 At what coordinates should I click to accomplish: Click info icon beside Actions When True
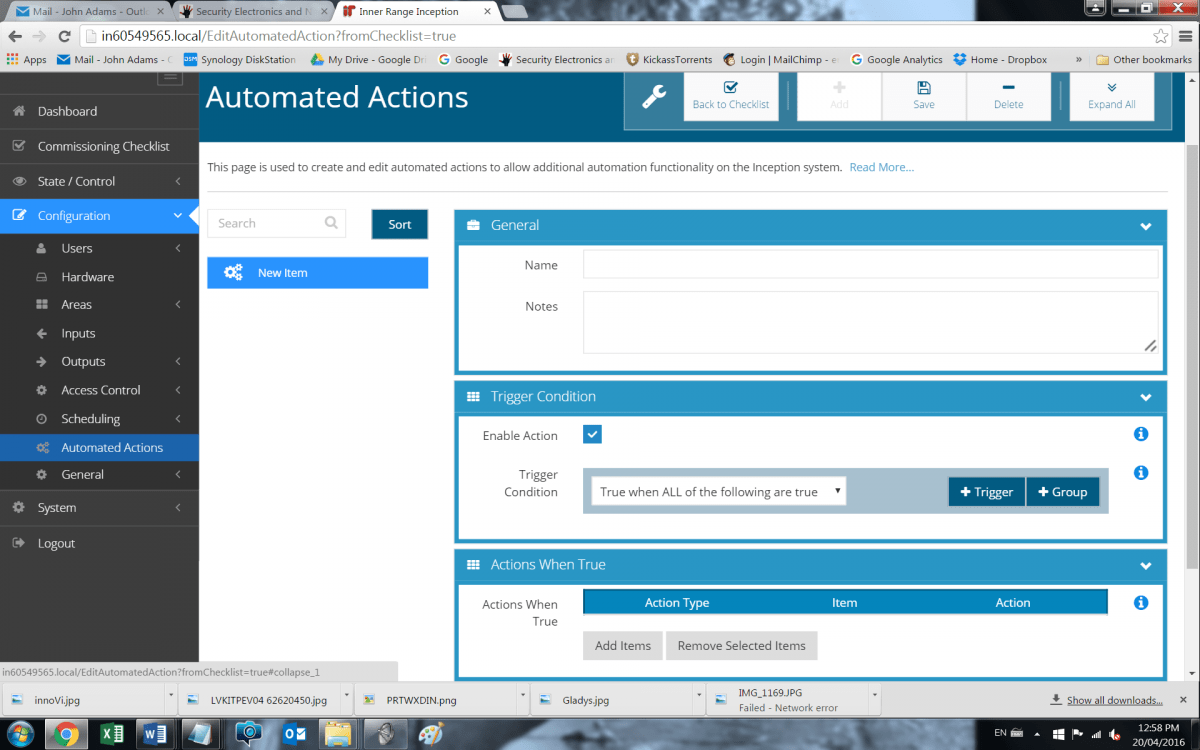click(x=1141, y=603)
